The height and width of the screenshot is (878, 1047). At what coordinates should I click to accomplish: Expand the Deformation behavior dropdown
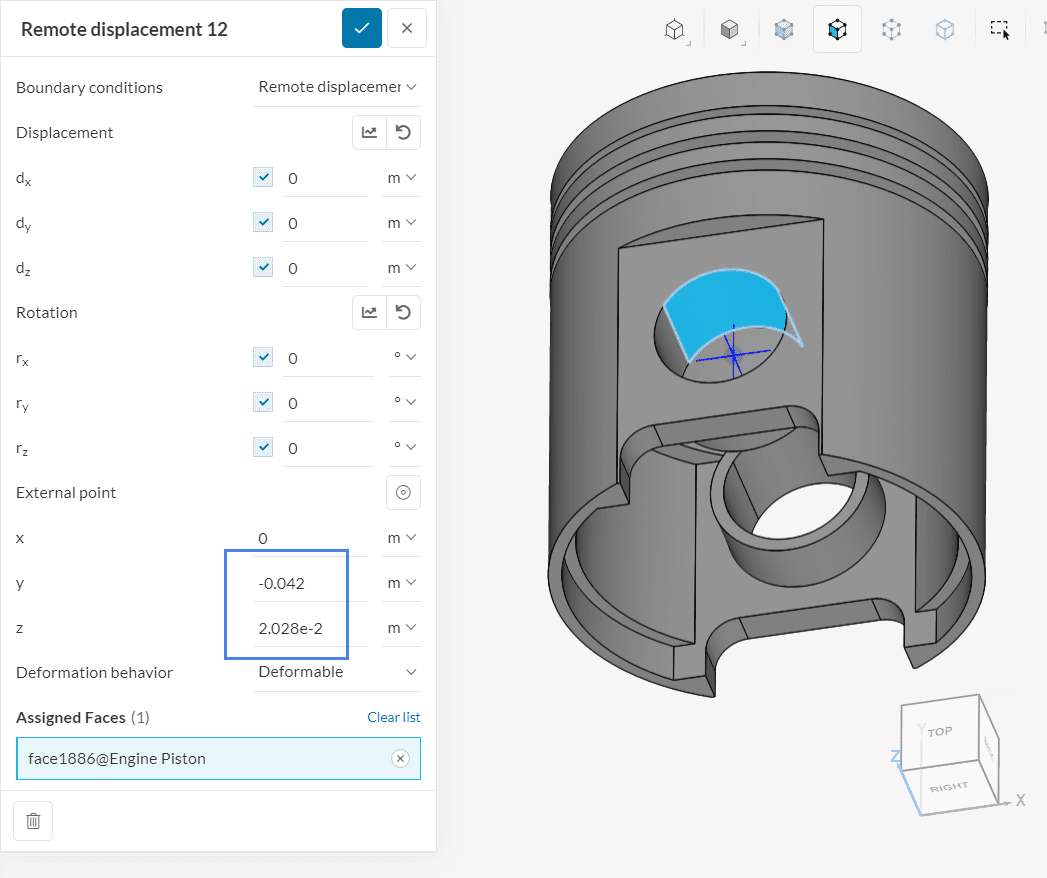[337, 672]
